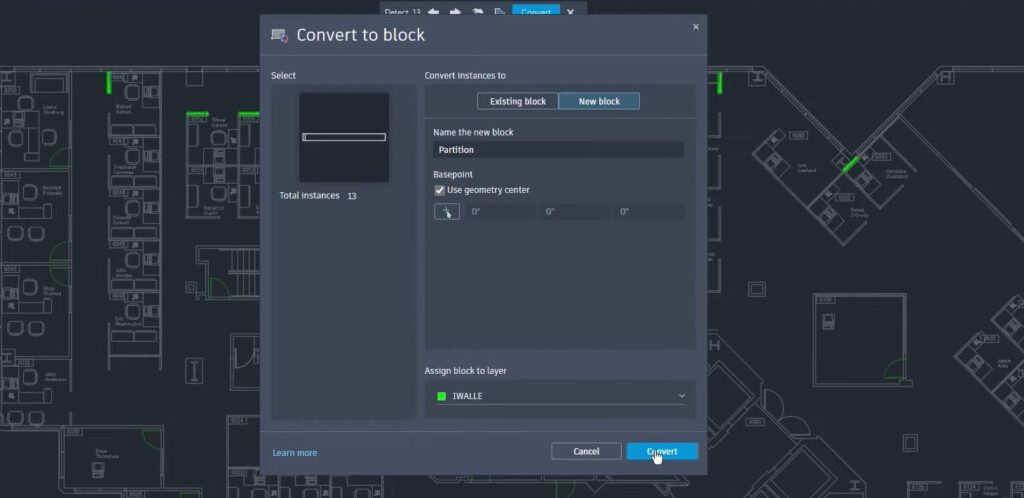Go to previous detected instance arrow

(433, 12)
